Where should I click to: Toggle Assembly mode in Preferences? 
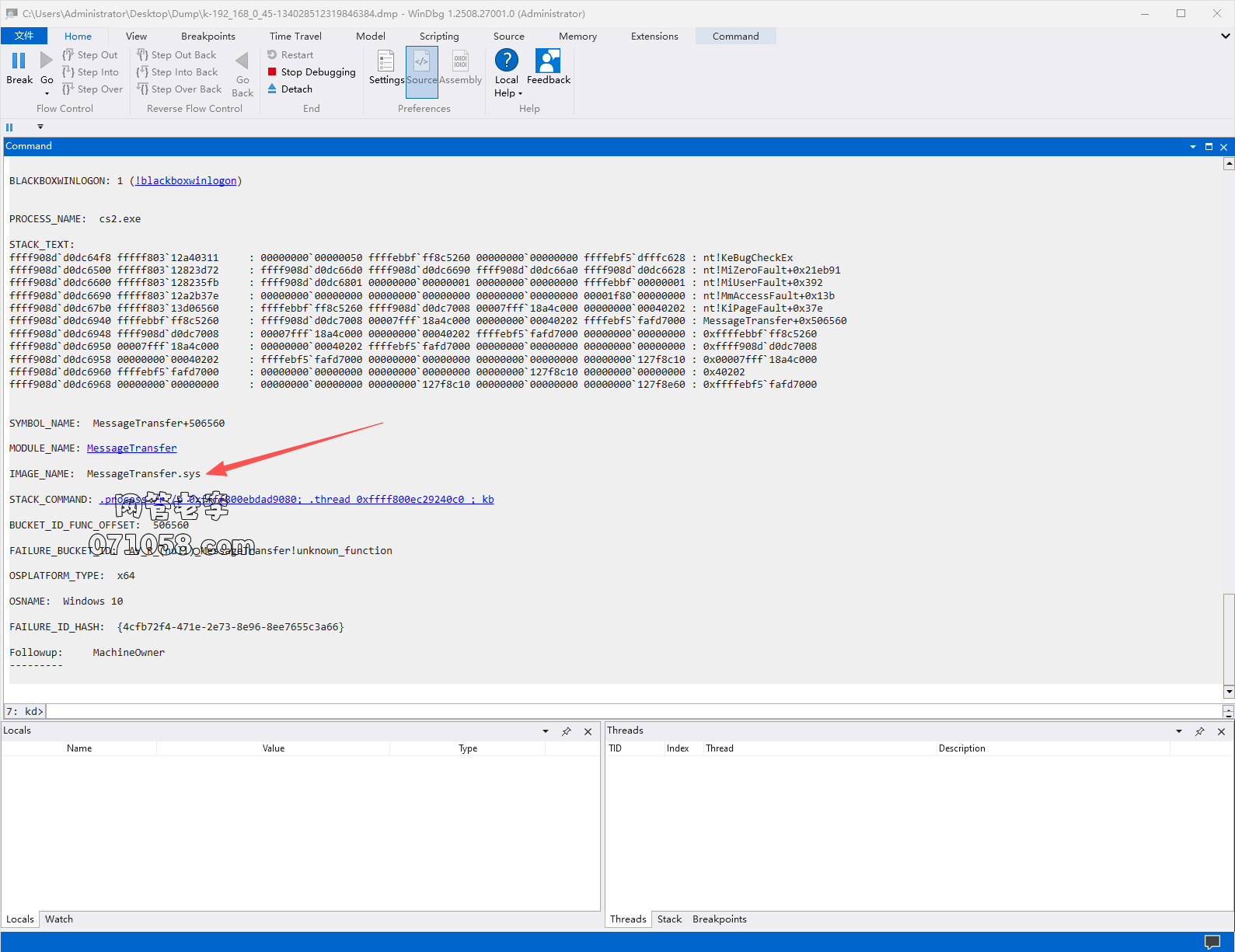pos(460,62)
